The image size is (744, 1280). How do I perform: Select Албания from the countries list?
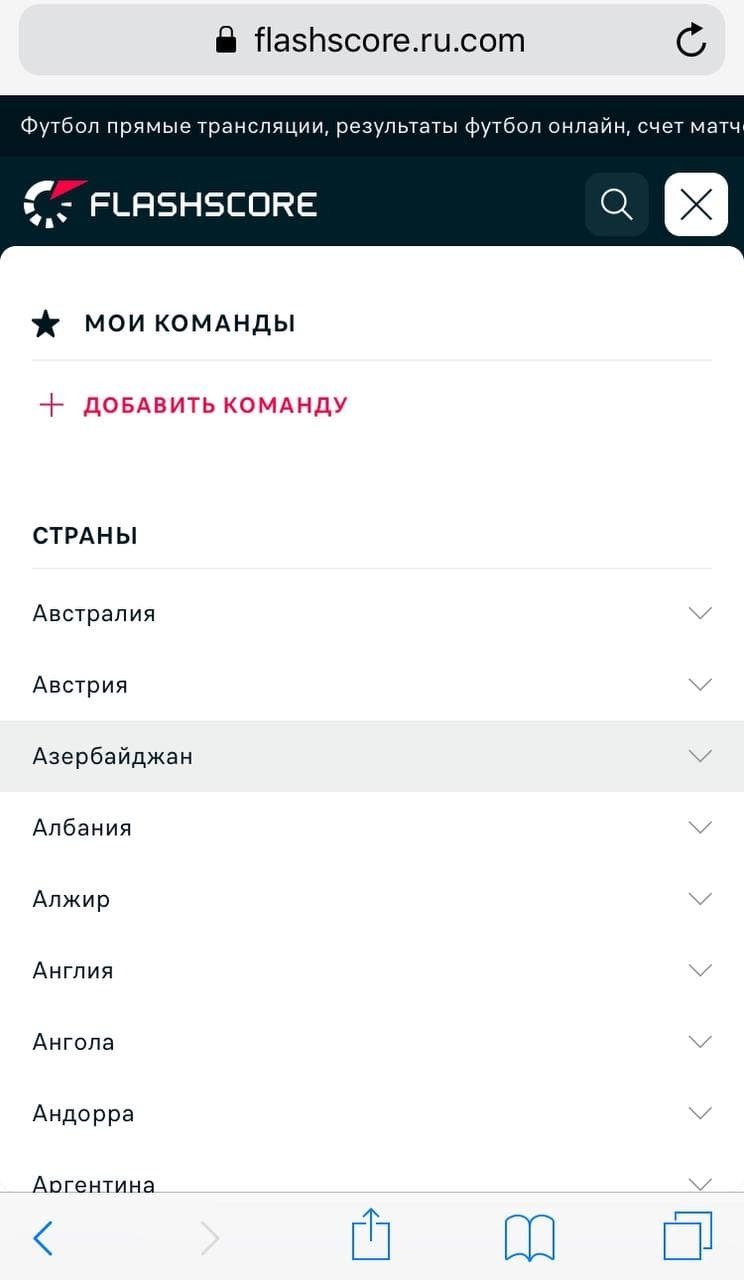(82, 828)
